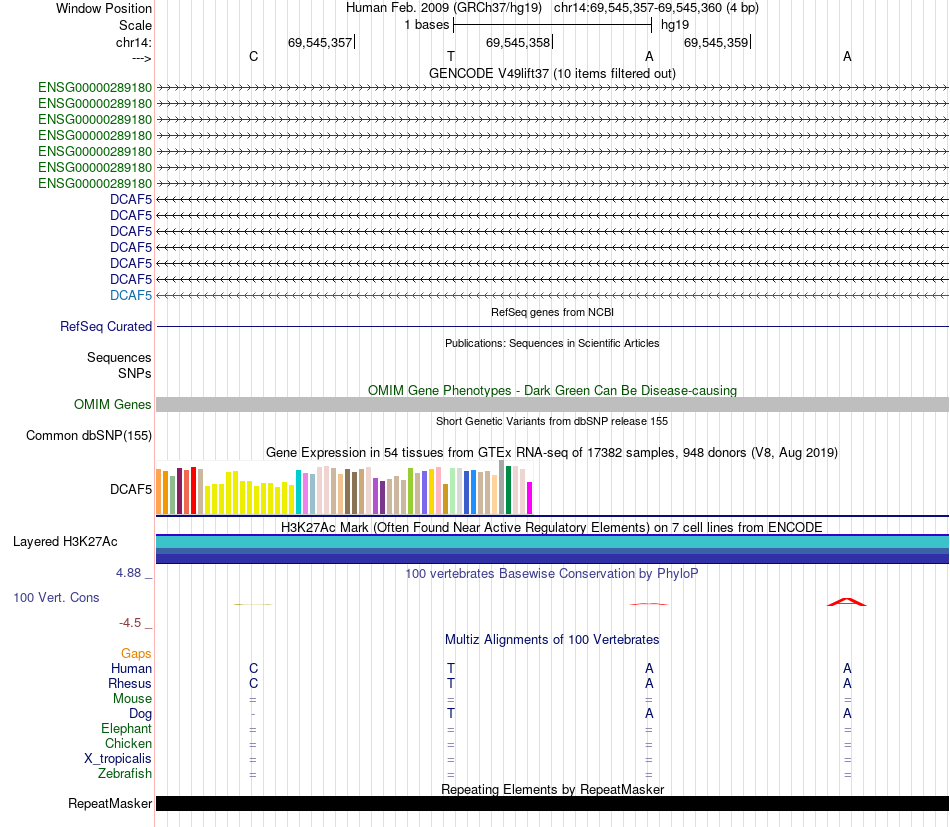Select the Zebrafish alignment row label
Viewport: 950px width, 827px height.
pyautogui.click(x=125, y=774)
